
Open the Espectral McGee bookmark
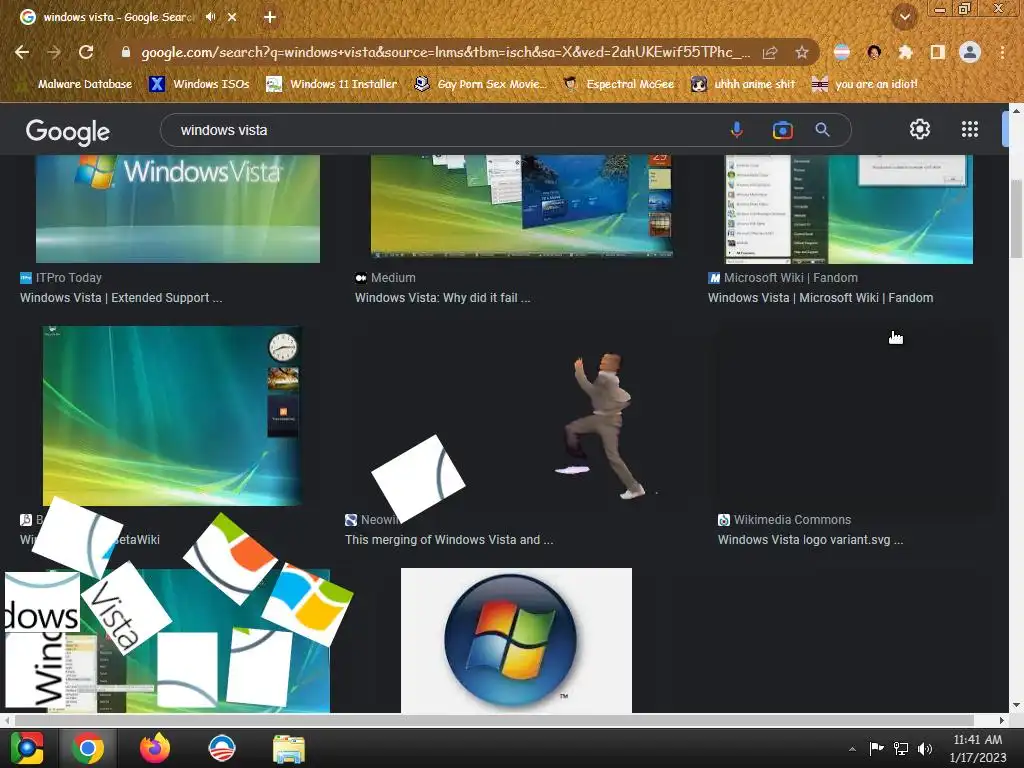coord(618,84)
